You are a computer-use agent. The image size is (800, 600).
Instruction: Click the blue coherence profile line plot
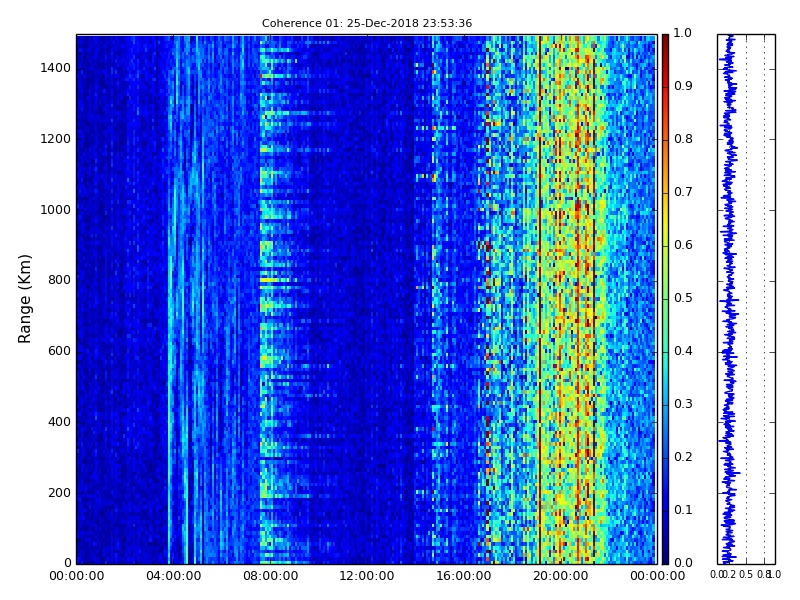(x=729, y=299)
